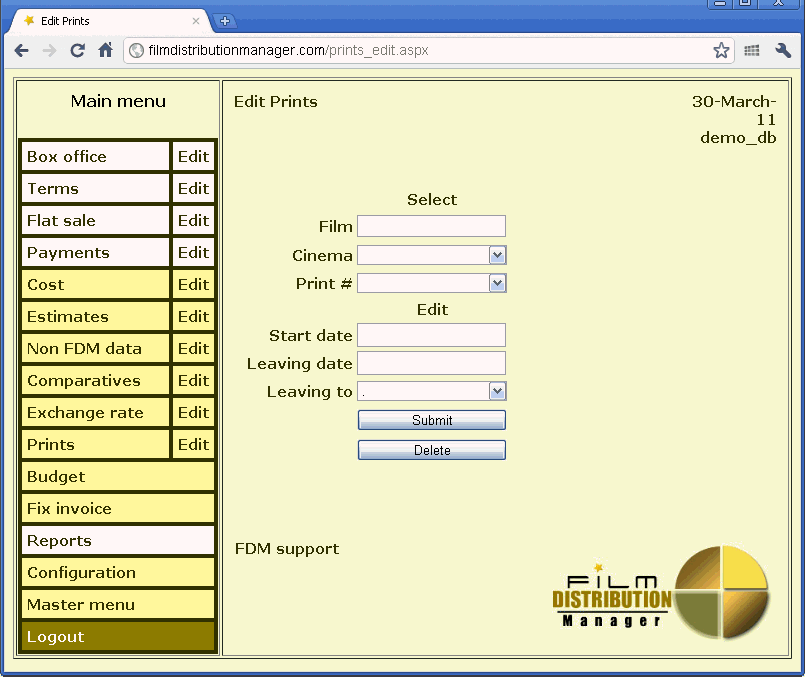This screenshot has height=677, width=805.
Task: Bookmark page with star icon
Action: pyautogui.click(x=721, y=50)
